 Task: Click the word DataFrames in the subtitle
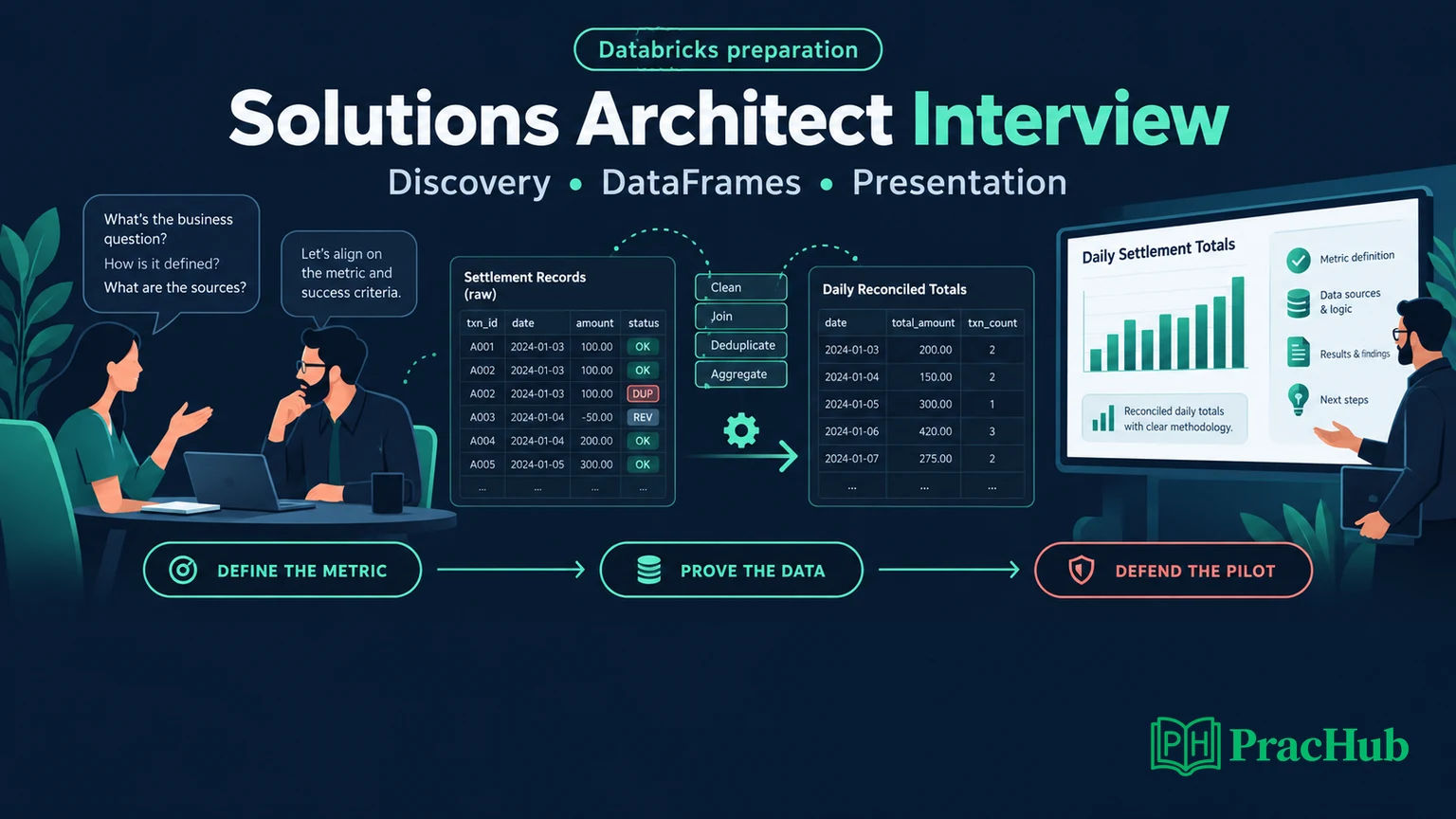701,182
